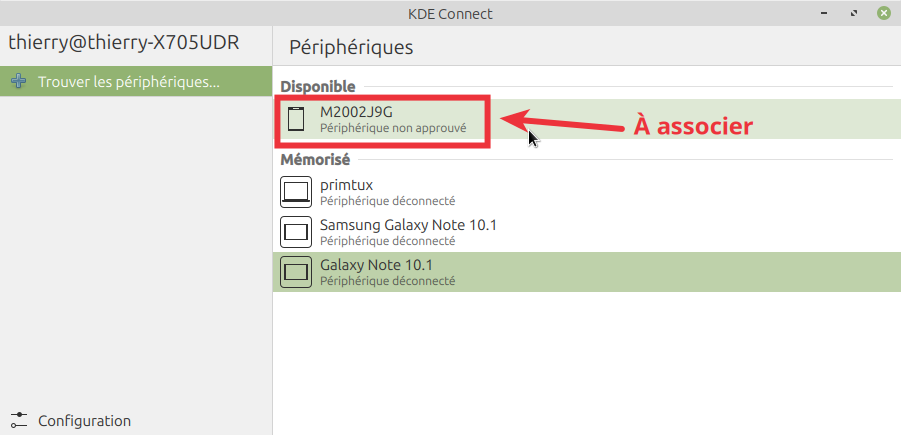Click the Périphériques page heading

click(351, 47)
